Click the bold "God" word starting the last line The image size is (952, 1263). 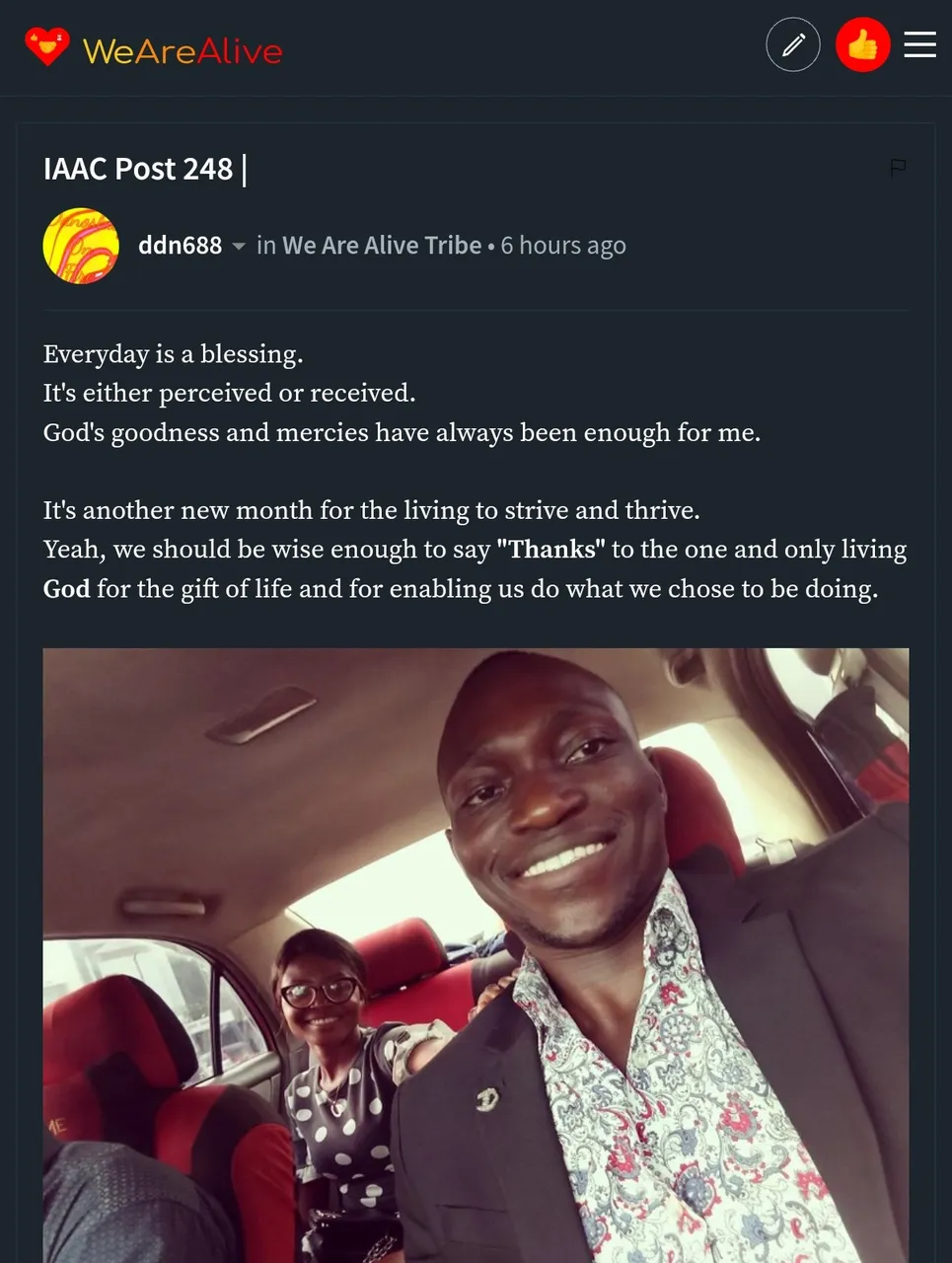pyautogui.click(x=66, y=589)
